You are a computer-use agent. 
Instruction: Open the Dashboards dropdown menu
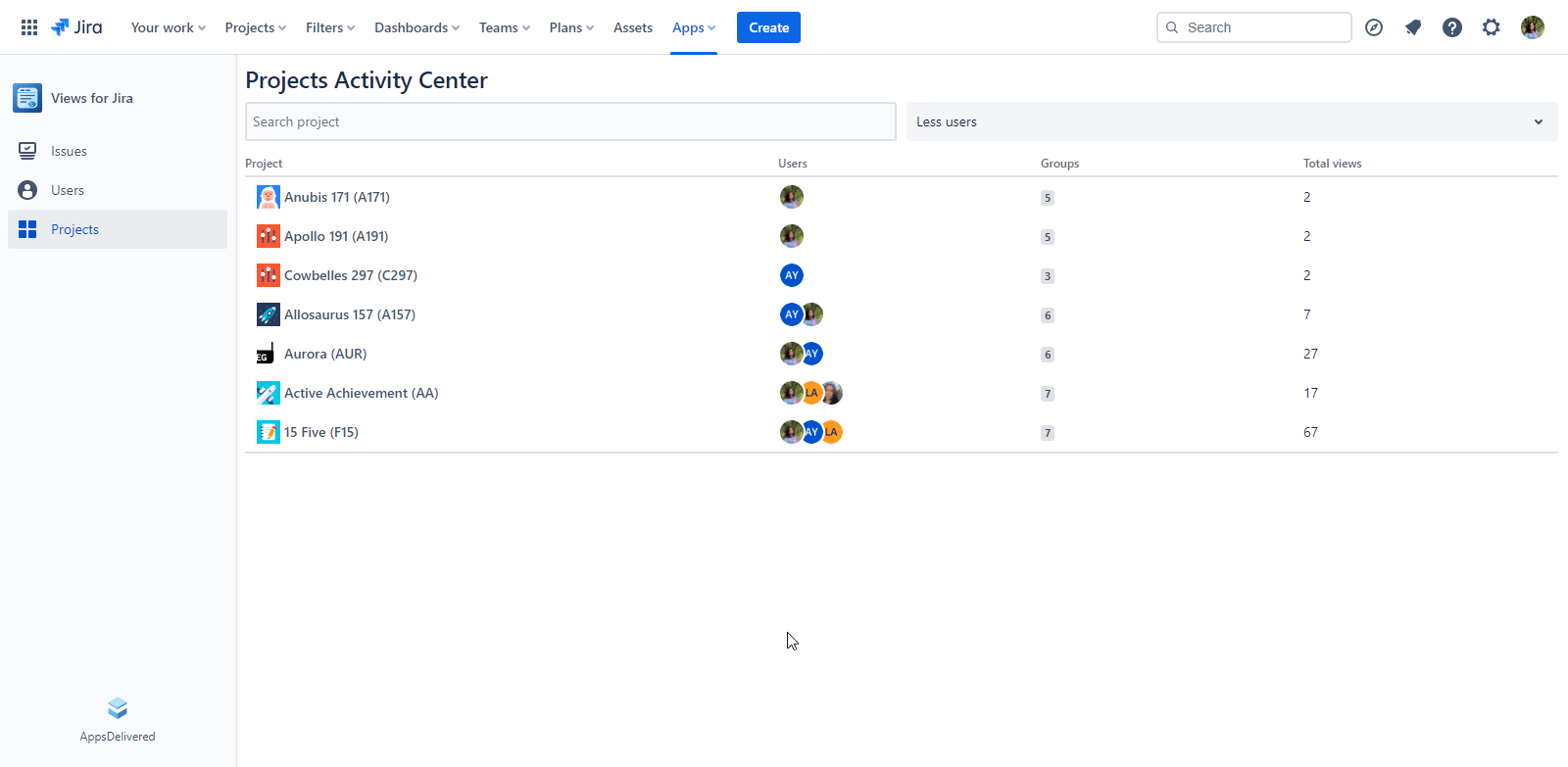(x=416, y=27)
